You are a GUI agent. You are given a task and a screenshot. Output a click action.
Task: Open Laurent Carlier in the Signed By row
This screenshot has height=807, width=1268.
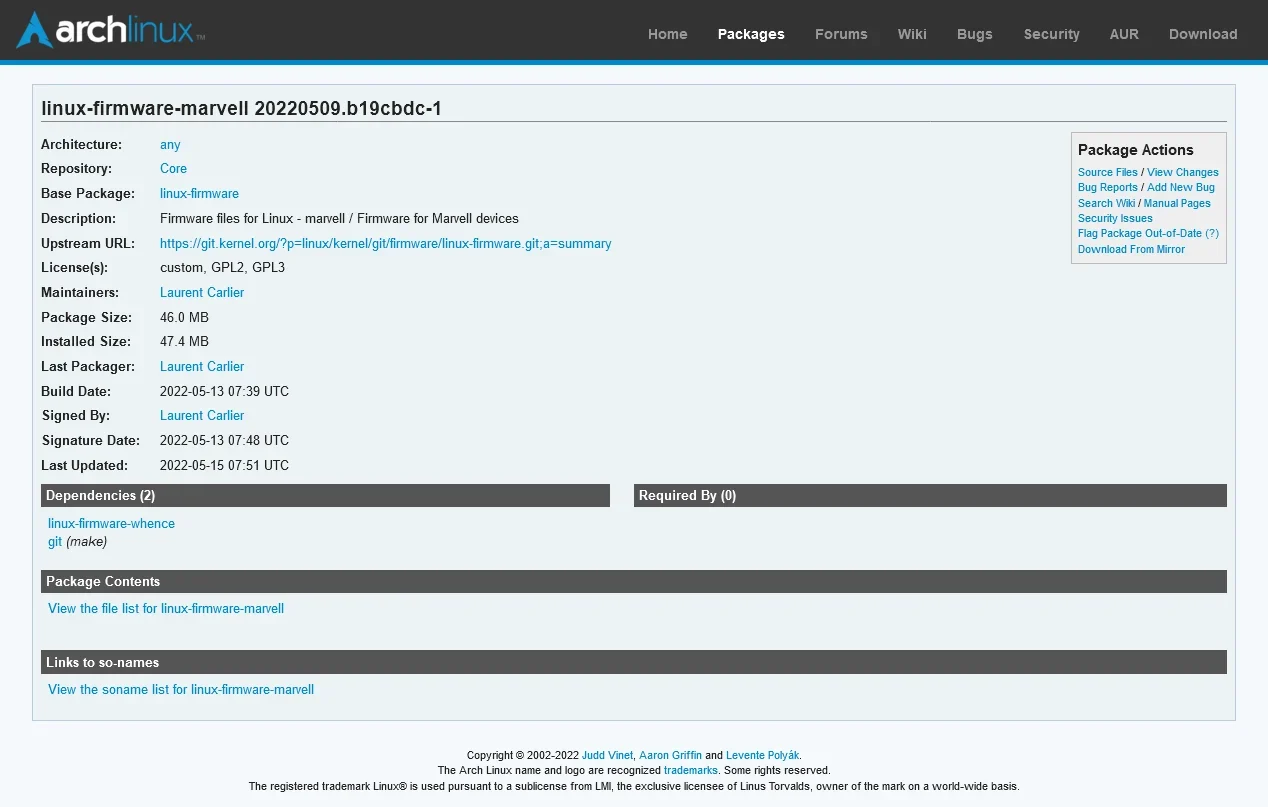(202, 416)
